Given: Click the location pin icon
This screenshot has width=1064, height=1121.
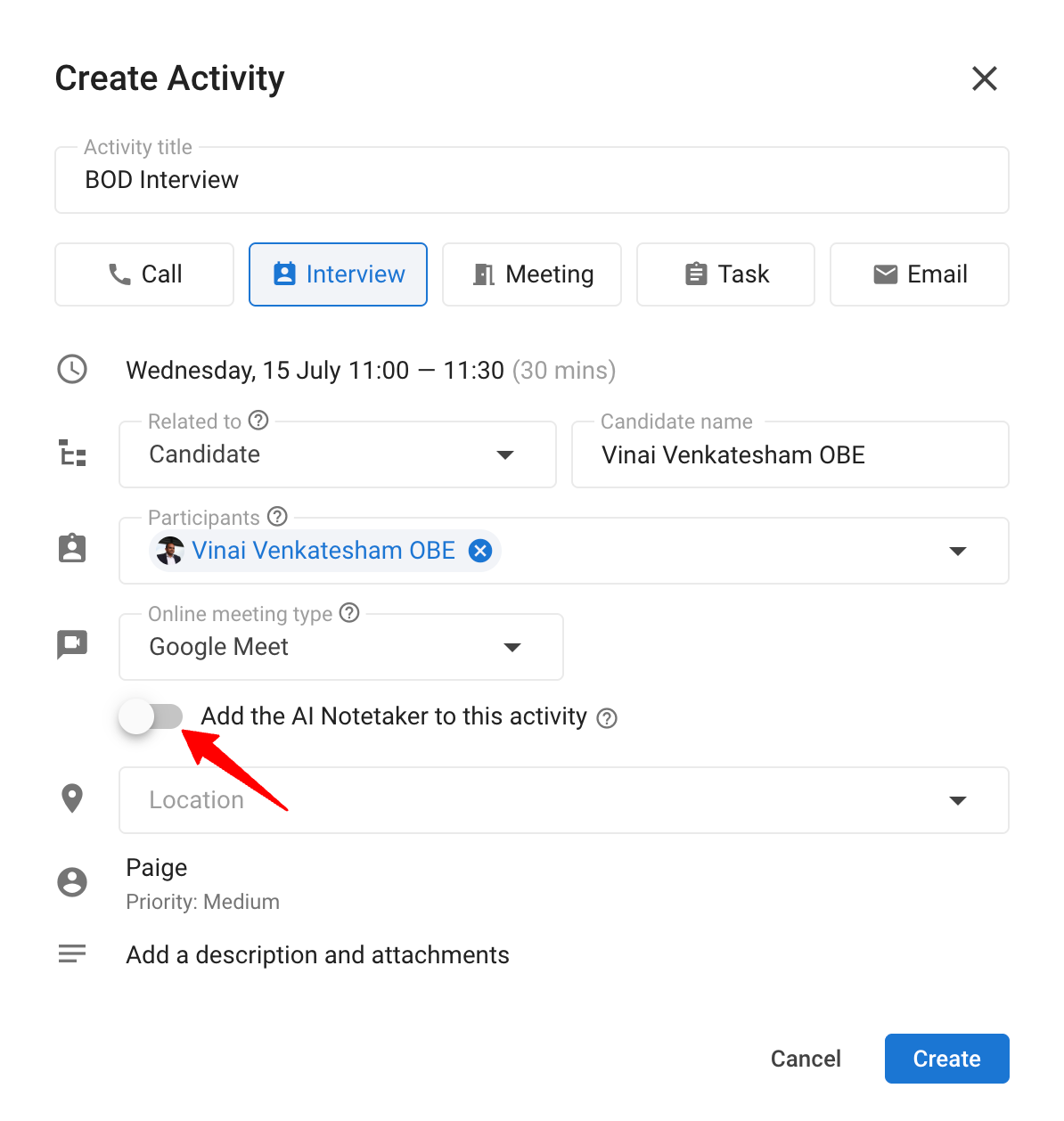Looking at the screenshot, I should (x=72, y=798).
